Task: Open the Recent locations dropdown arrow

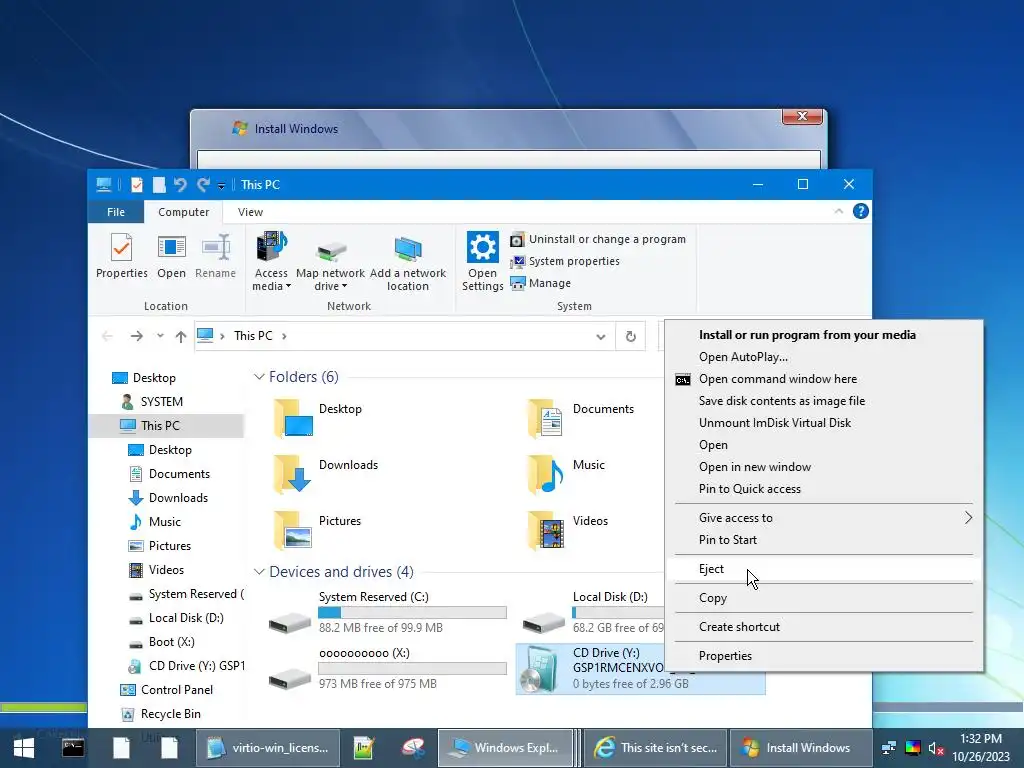Action: pyautogui.click(x=160, y=336)
